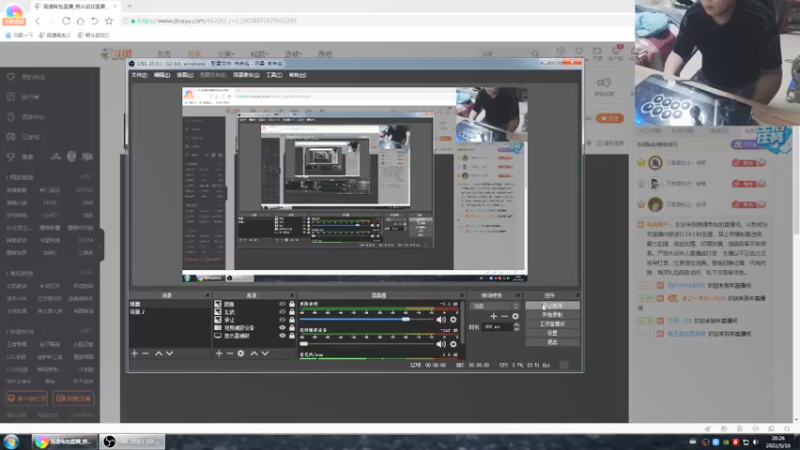Open source properties gear in Sources panel

click(241, 353)
